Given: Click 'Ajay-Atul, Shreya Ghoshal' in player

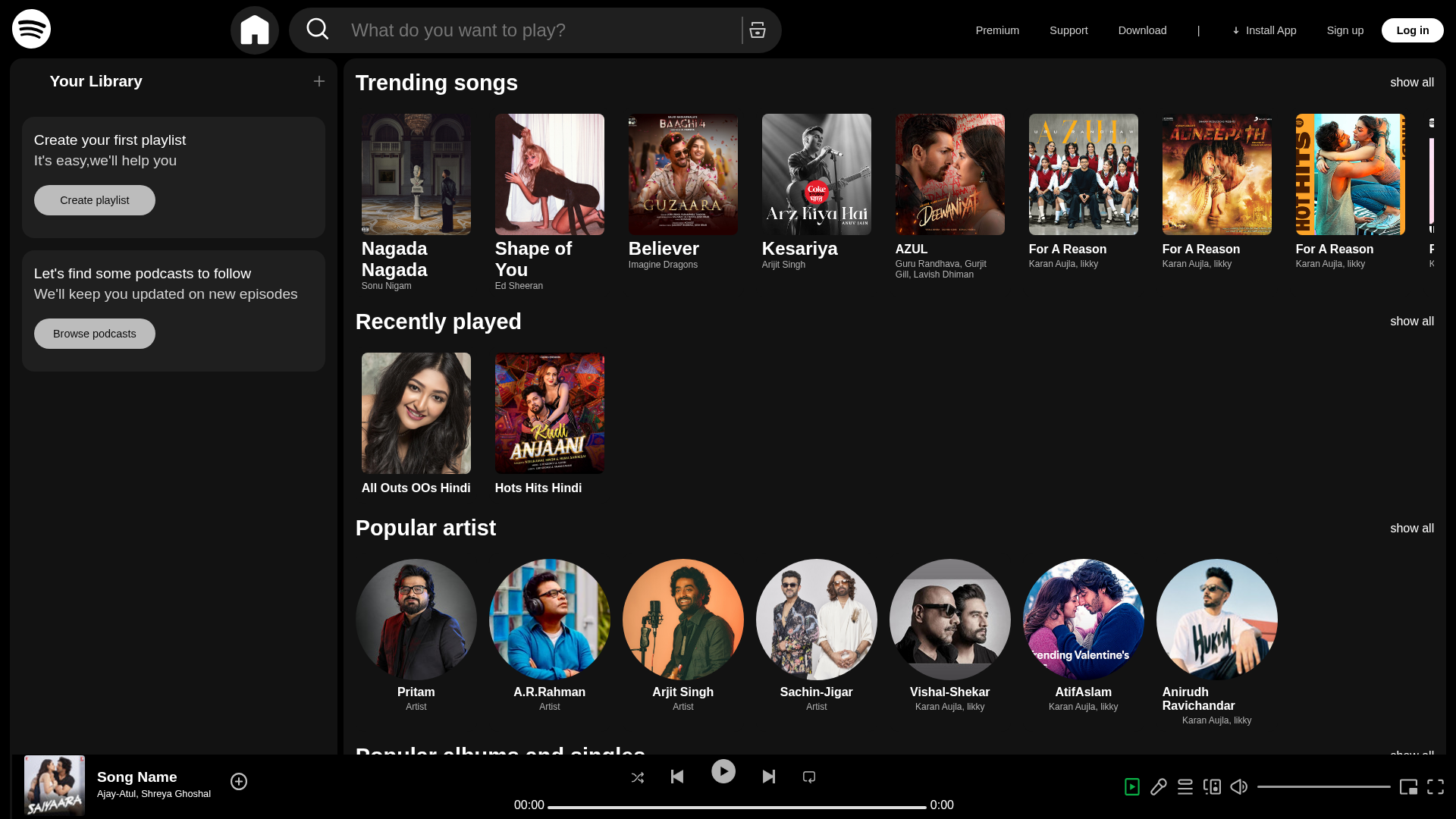Looking at the screenshot, I should point(154,794).
